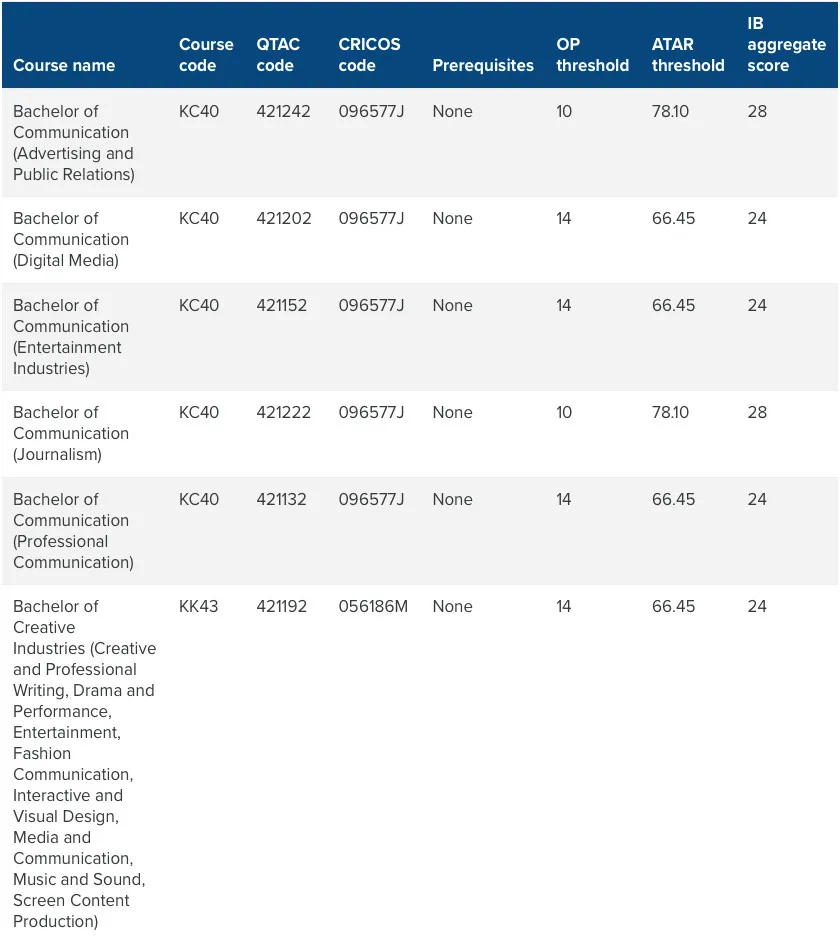840x942 pixels.
Task: Select QTAC code 421202 cell
Action: (x=283, y=219)
